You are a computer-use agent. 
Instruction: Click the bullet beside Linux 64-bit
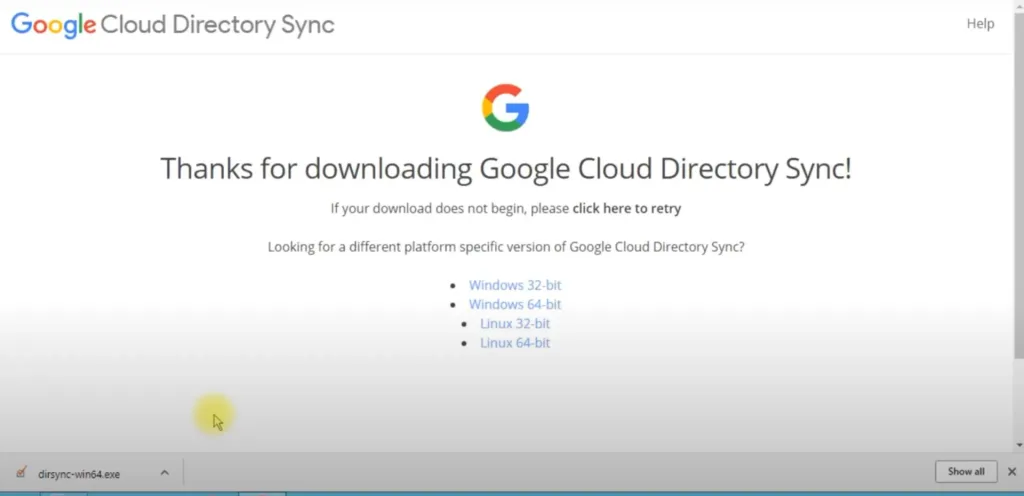(x=465, y=344)
